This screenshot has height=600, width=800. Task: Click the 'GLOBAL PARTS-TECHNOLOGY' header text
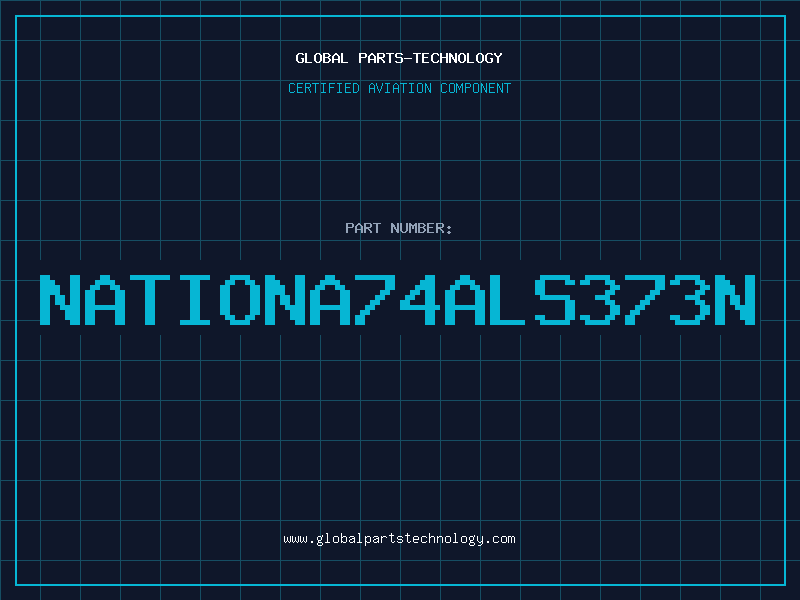click(399, 58)
